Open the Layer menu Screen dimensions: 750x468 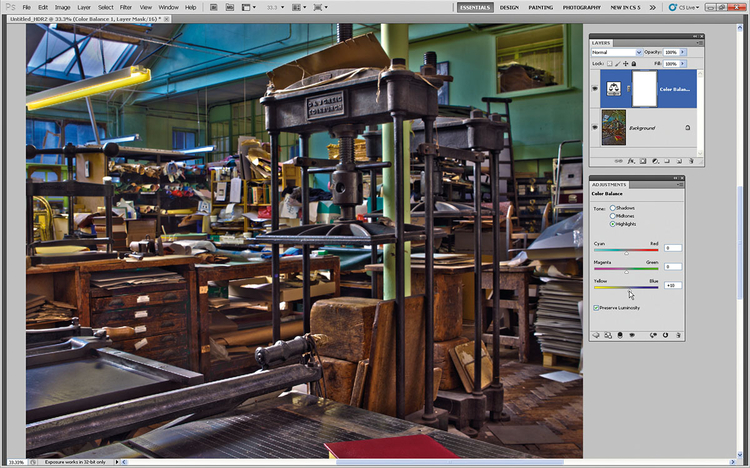pos(84,7)
